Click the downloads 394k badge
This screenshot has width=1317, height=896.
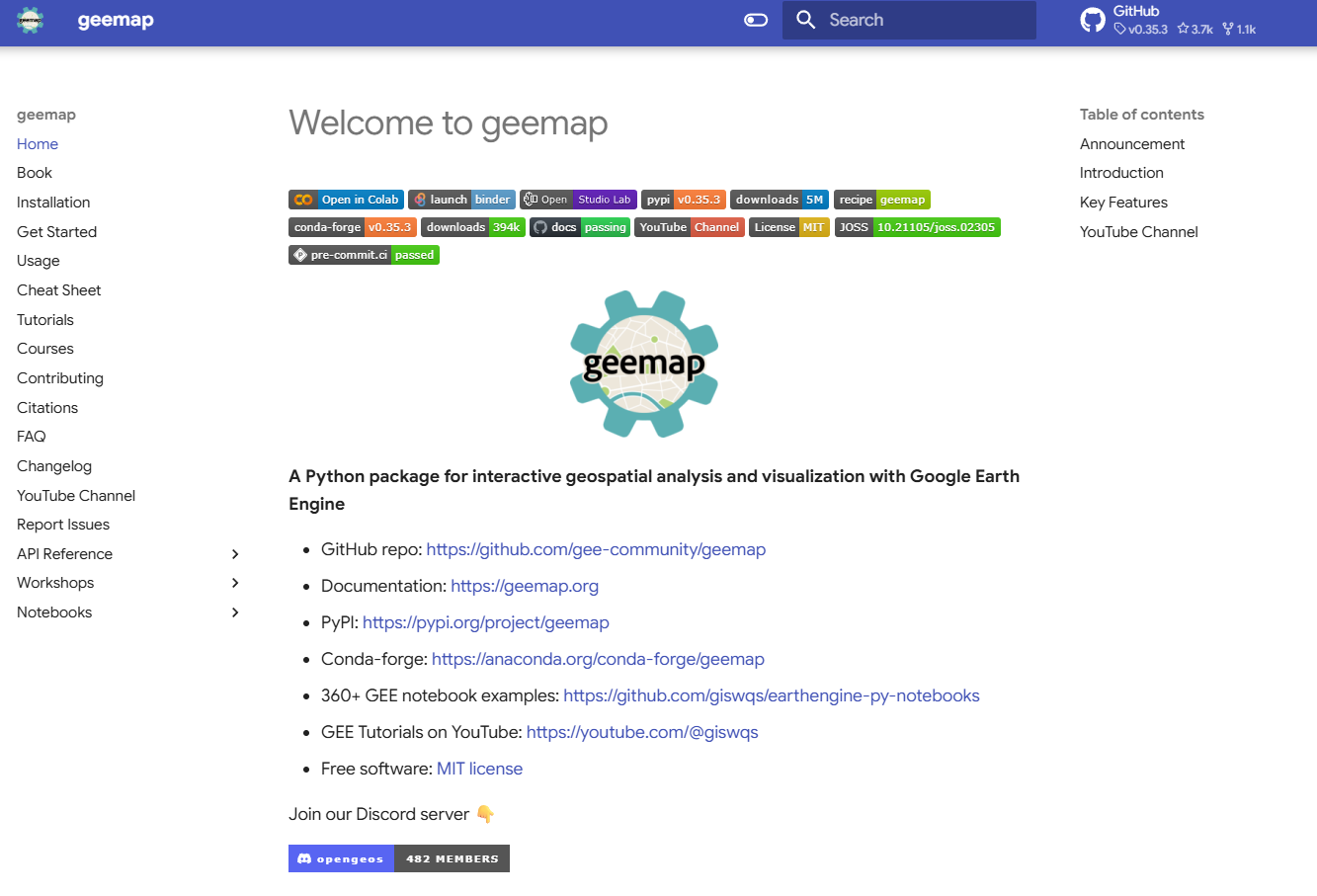click(473, 227)
